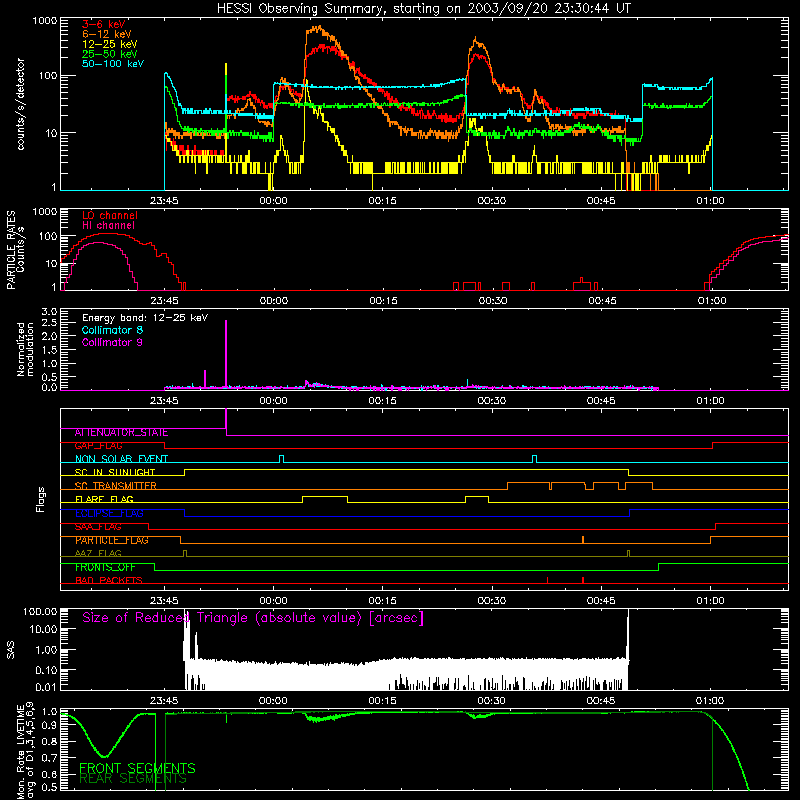Click the PARTICLE RATES axis title

[11, 250]
